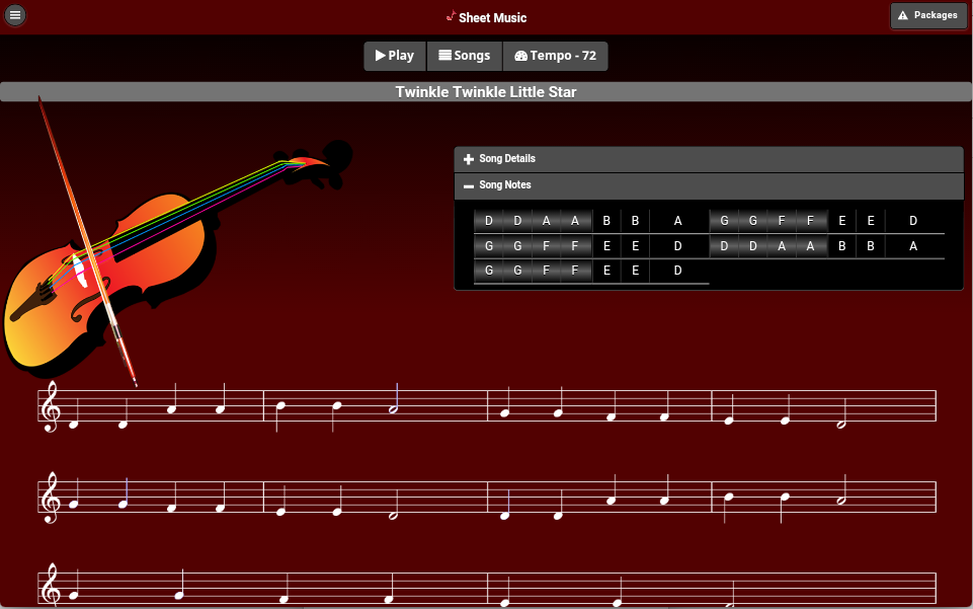Open the hamburger menu in the header
This screenshot has height=609, width=973.
[x=15, y=15]
